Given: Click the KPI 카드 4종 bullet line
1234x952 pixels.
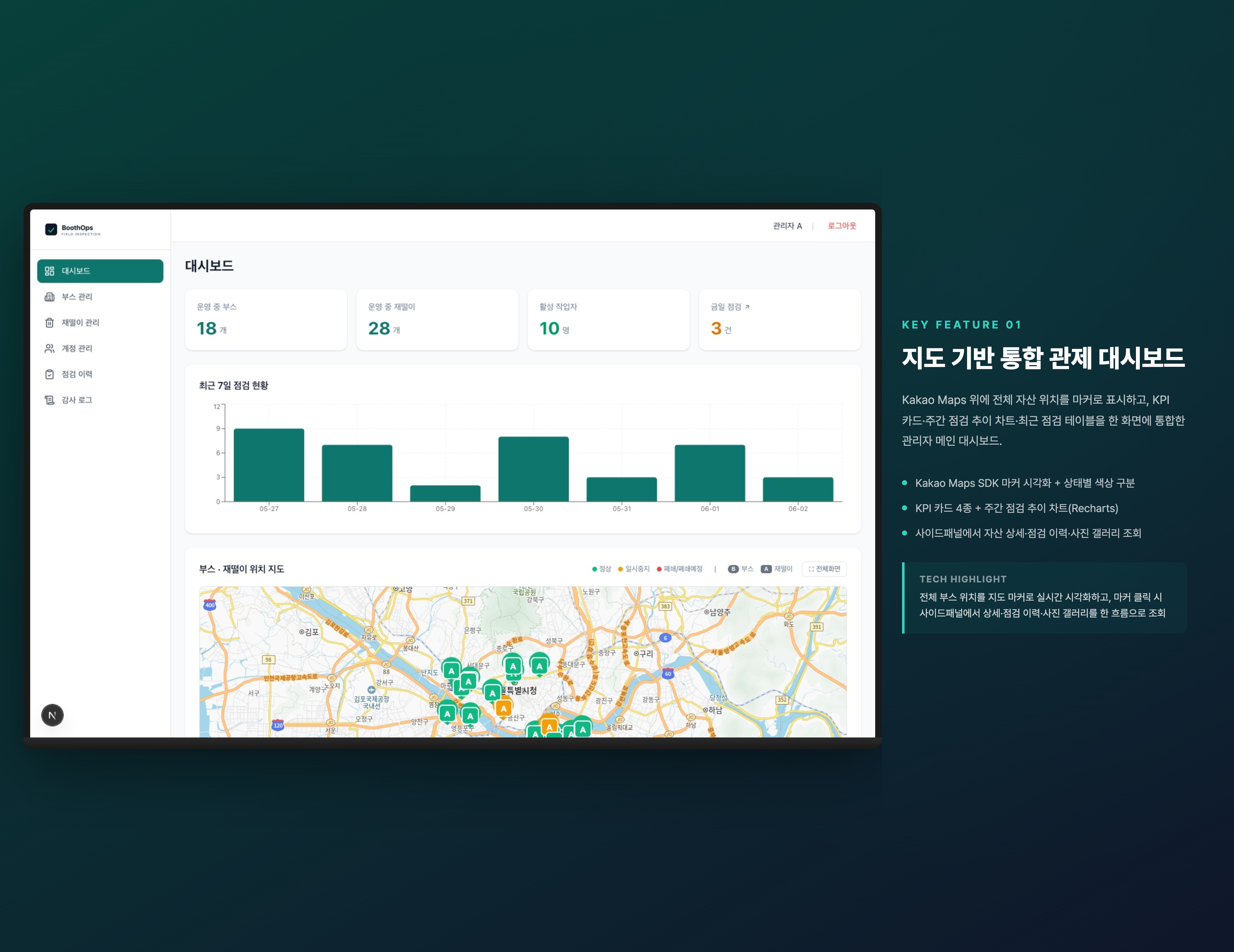Looking at the screenshot, I should click(x=1017, y=508).
